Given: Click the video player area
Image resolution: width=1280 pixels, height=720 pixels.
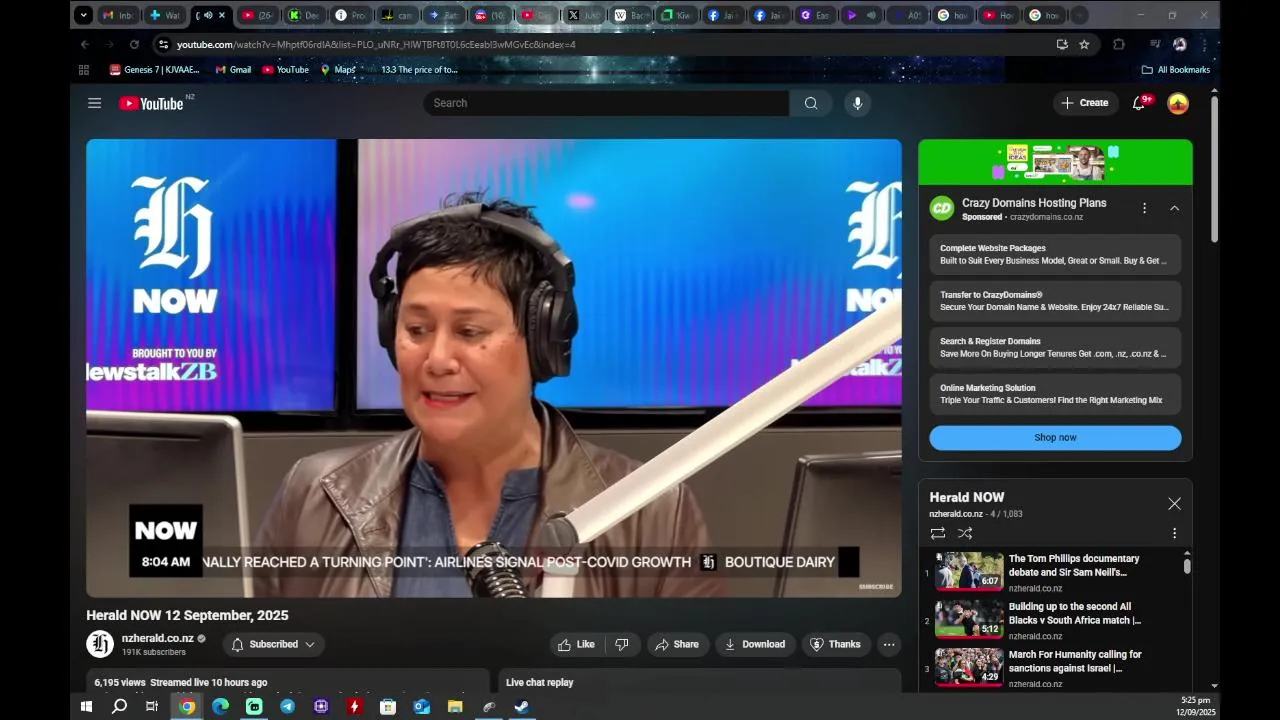Looking at the screenshot, I should (494, 368).
